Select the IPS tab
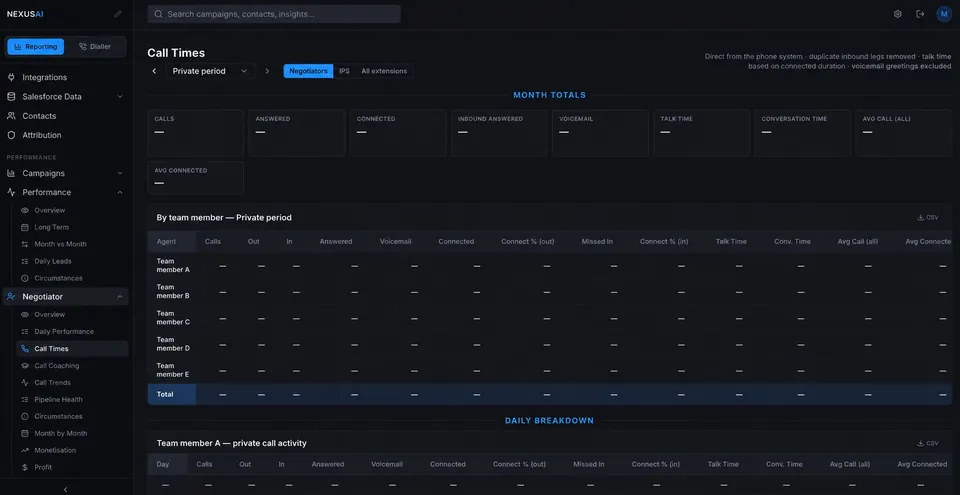 coord(345,71)
